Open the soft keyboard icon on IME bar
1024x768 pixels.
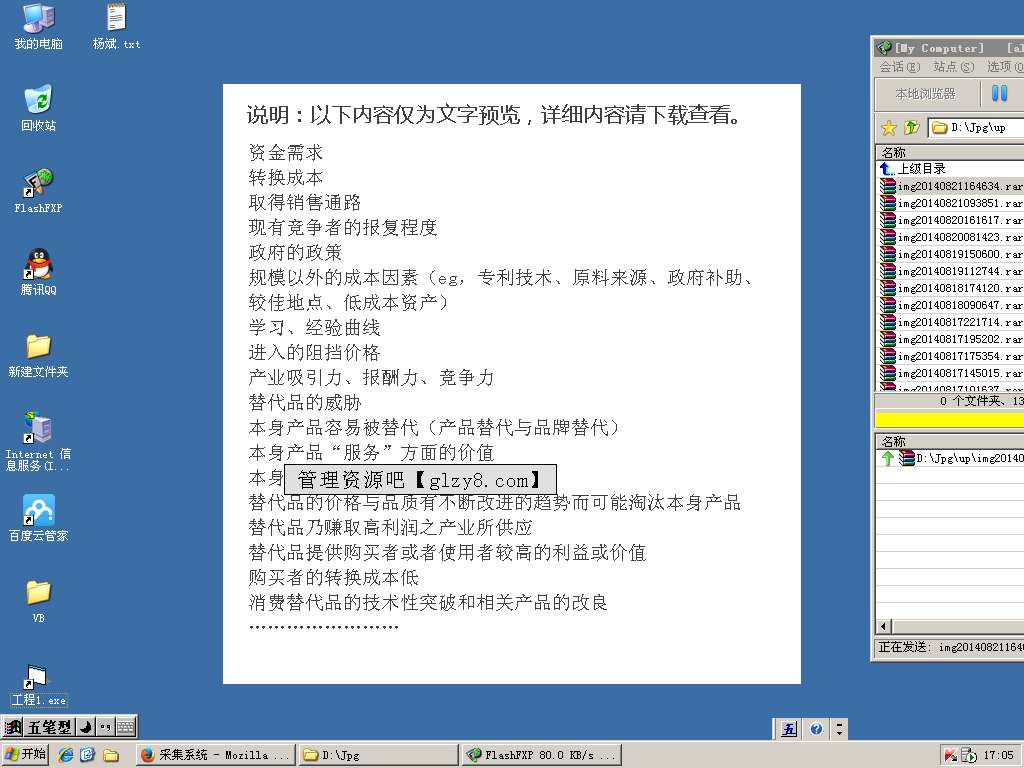coord(125,726)
